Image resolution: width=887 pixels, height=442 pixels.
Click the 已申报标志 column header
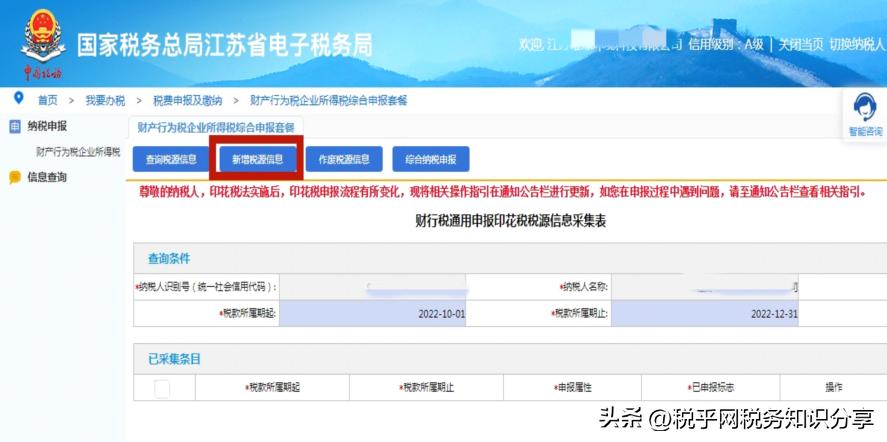pos(711,388)
